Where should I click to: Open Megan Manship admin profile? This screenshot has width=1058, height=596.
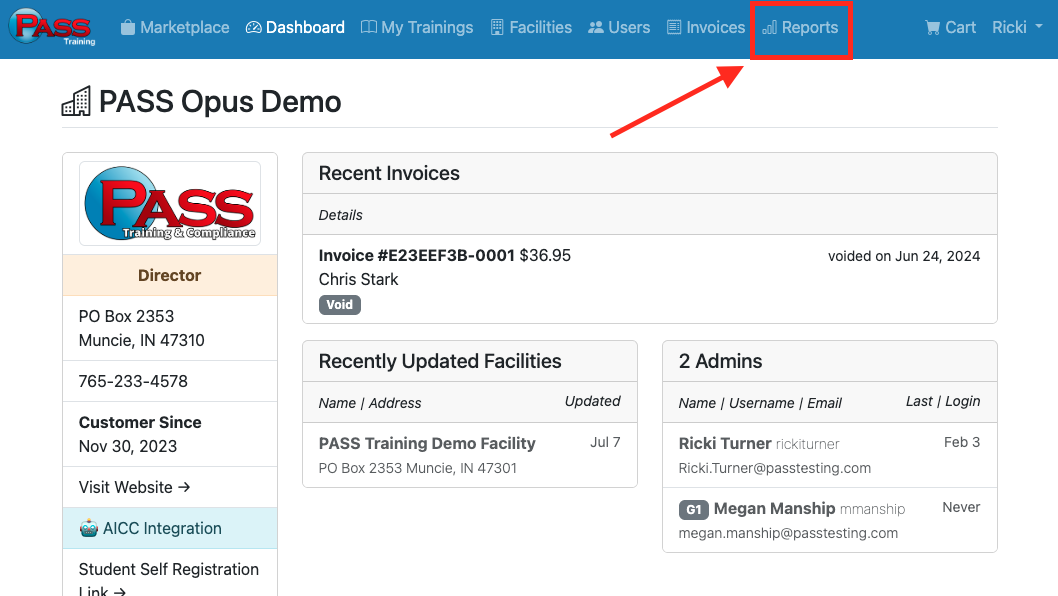tap(775, 508)
